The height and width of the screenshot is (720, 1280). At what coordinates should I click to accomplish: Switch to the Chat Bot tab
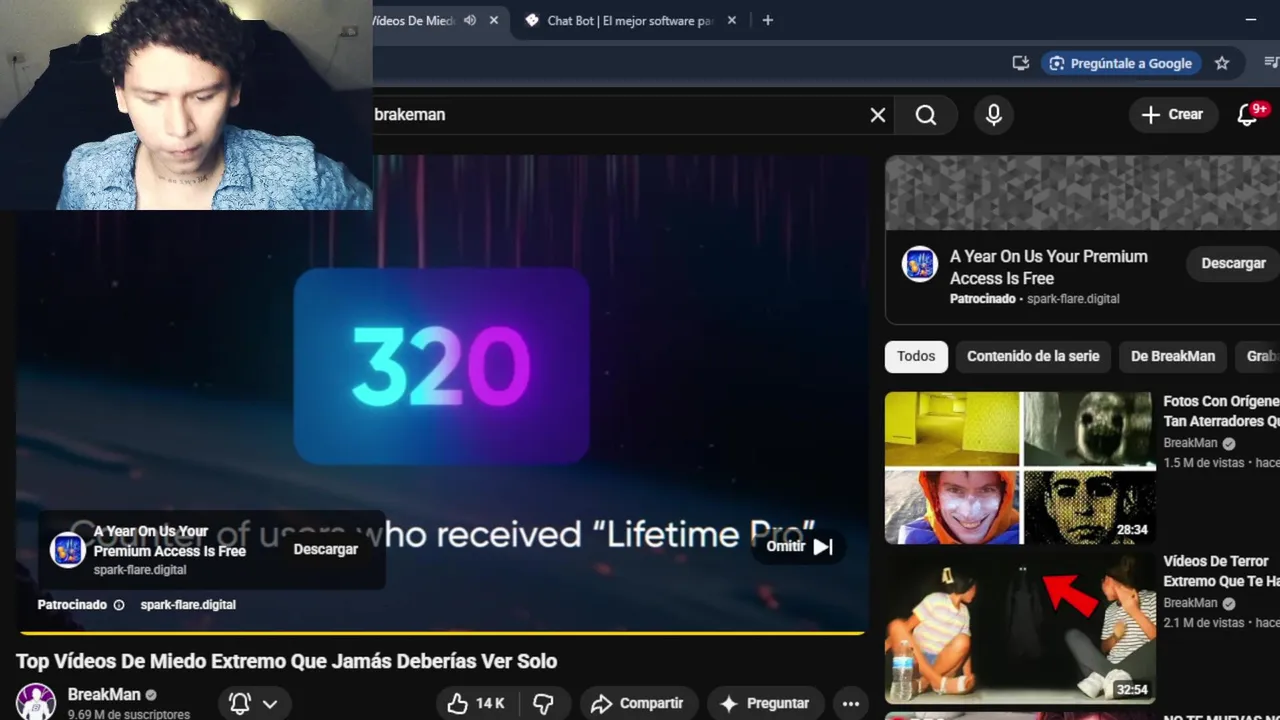[631, 20]
